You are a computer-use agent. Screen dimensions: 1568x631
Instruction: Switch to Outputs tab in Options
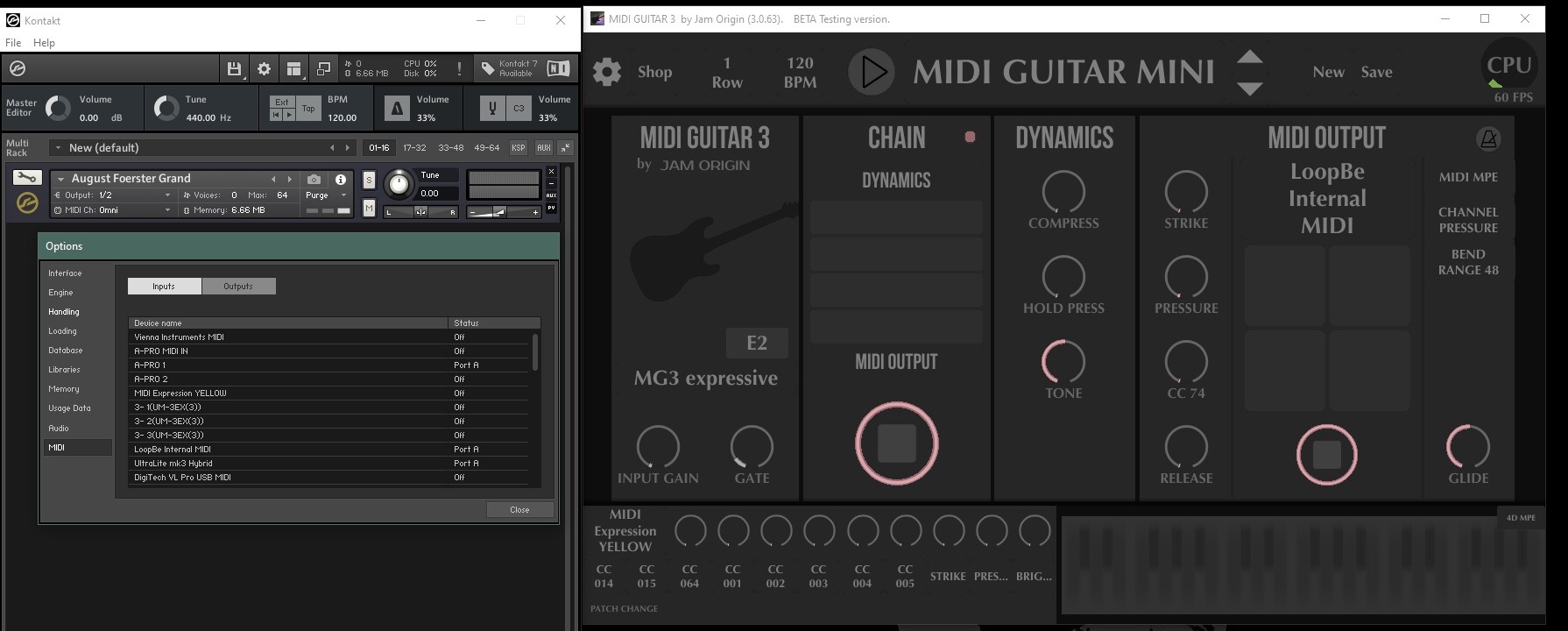click(238, 287)
